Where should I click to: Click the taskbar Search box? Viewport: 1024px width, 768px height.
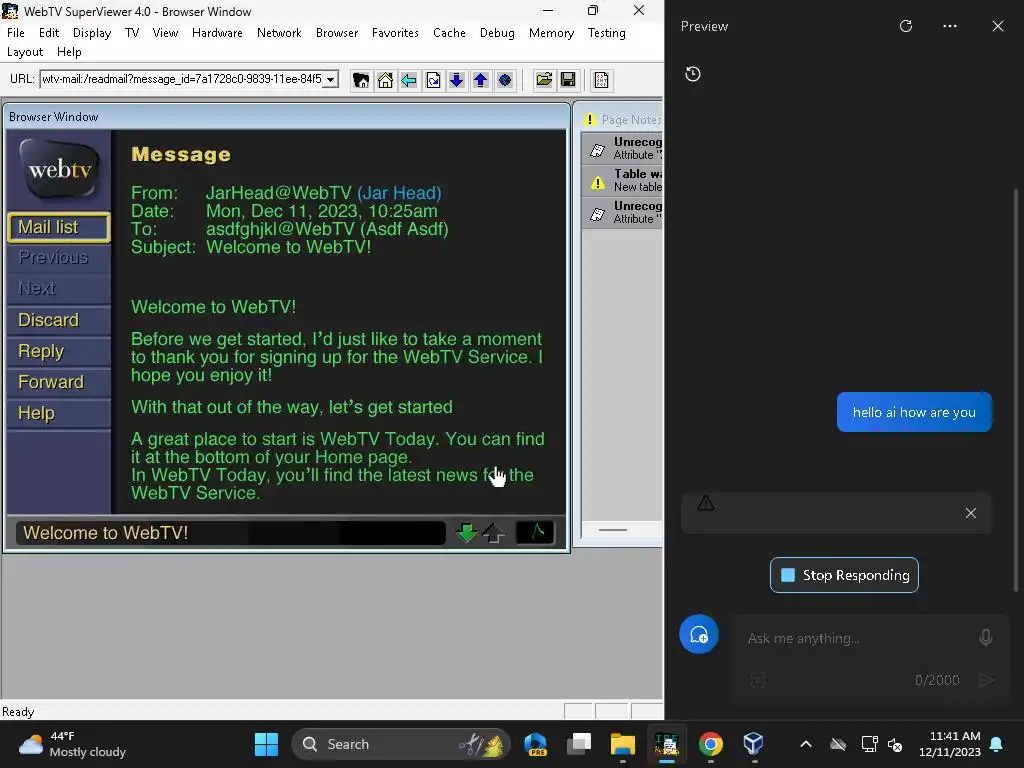tap(400, 744)
